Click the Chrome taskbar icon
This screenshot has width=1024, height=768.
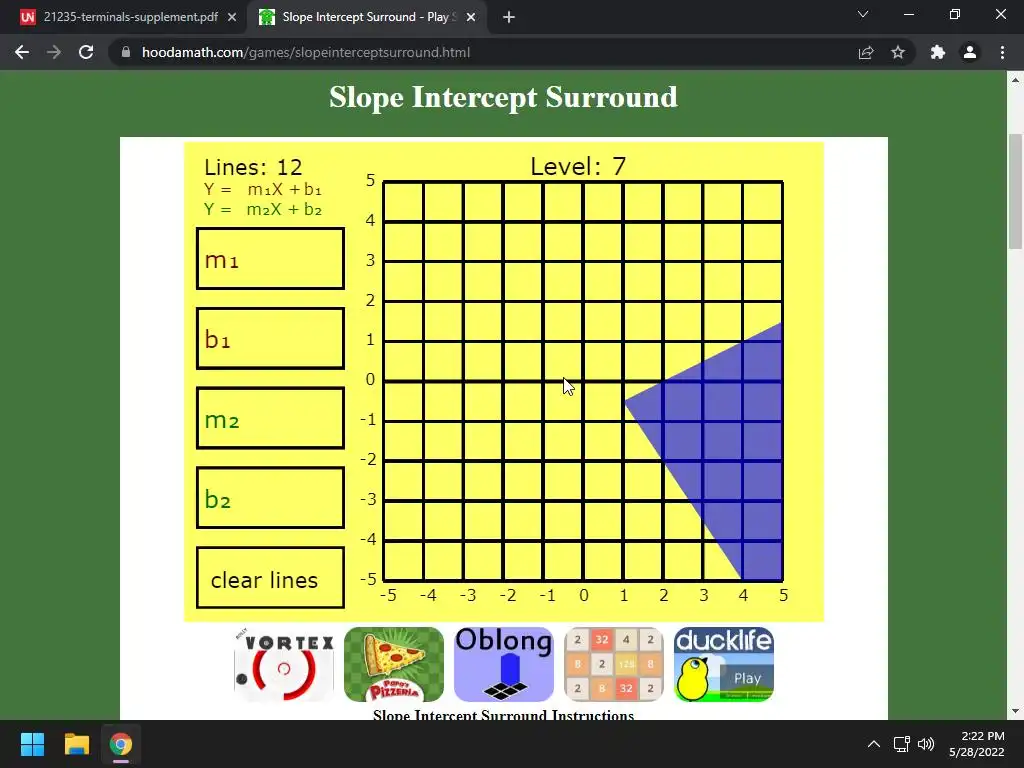pos(121,744)
